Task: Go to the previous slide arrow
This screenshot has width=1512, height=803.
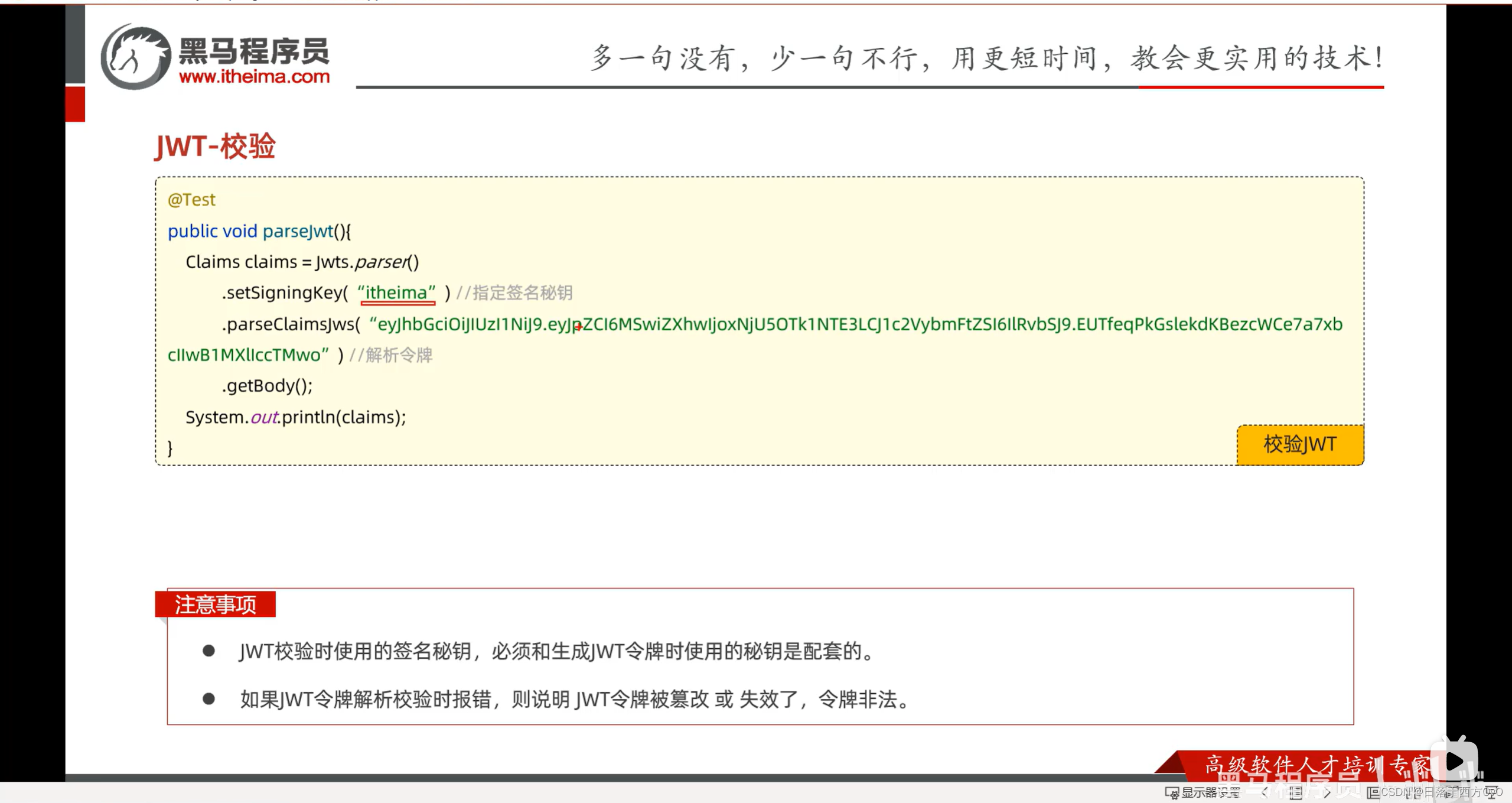Action: (x=1265, y=792)
